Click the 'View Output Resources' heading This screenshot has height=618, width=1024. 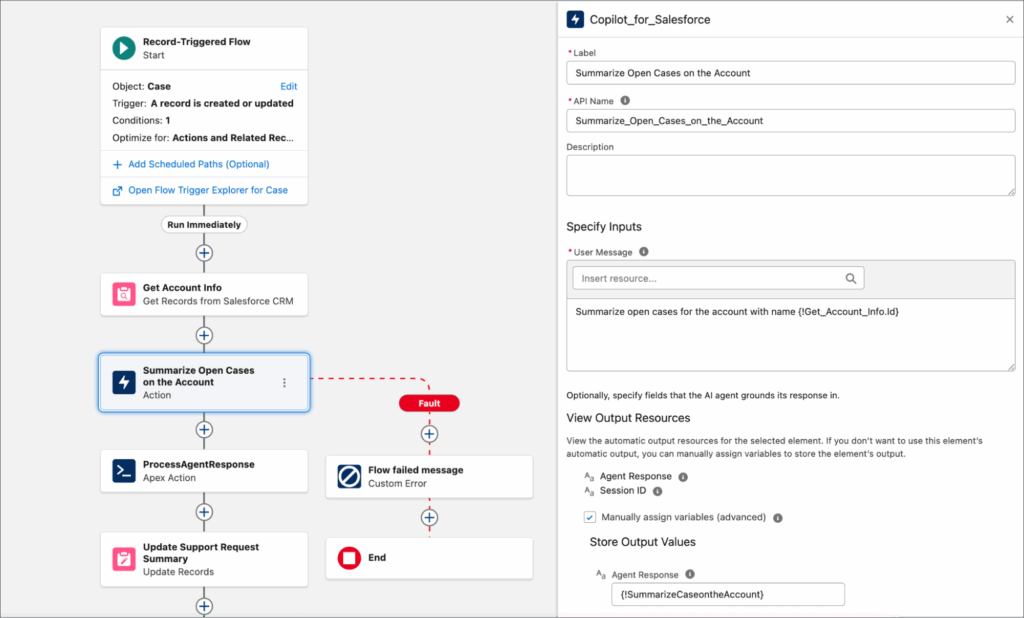(628, 418)
